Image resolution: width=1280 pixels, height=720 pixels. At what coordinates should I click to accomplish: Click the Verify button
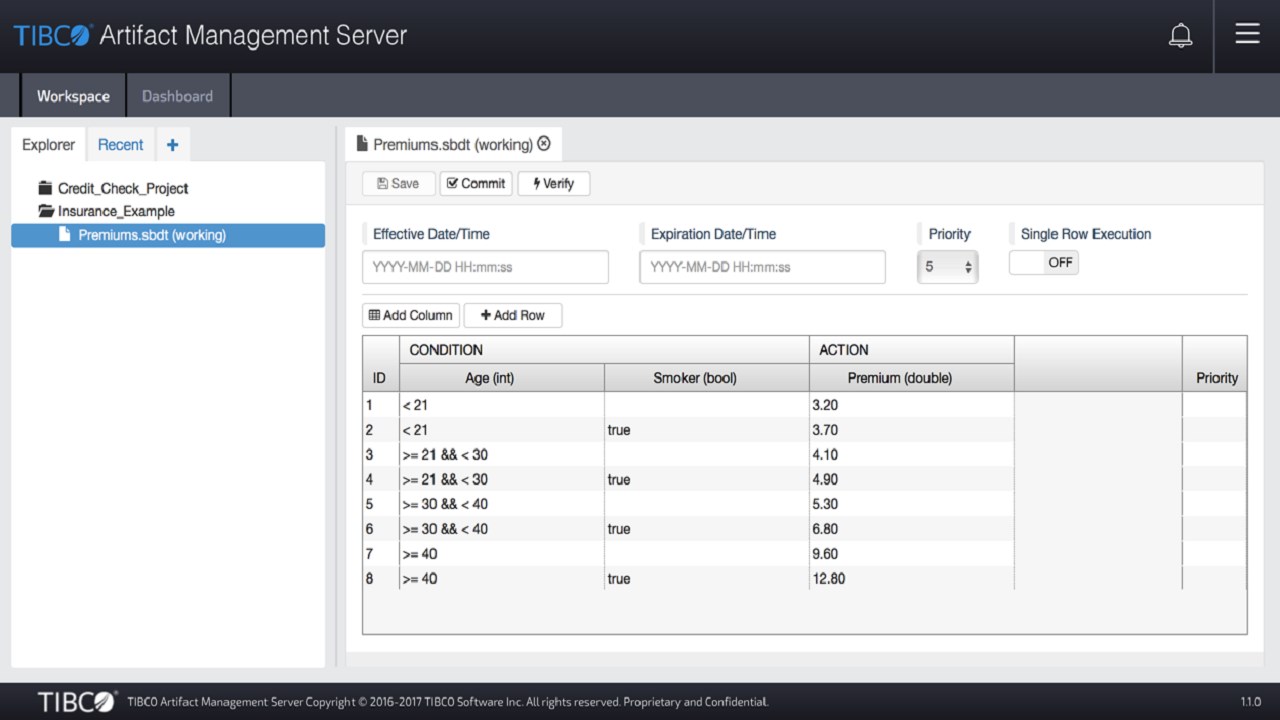tap(554, 184)
